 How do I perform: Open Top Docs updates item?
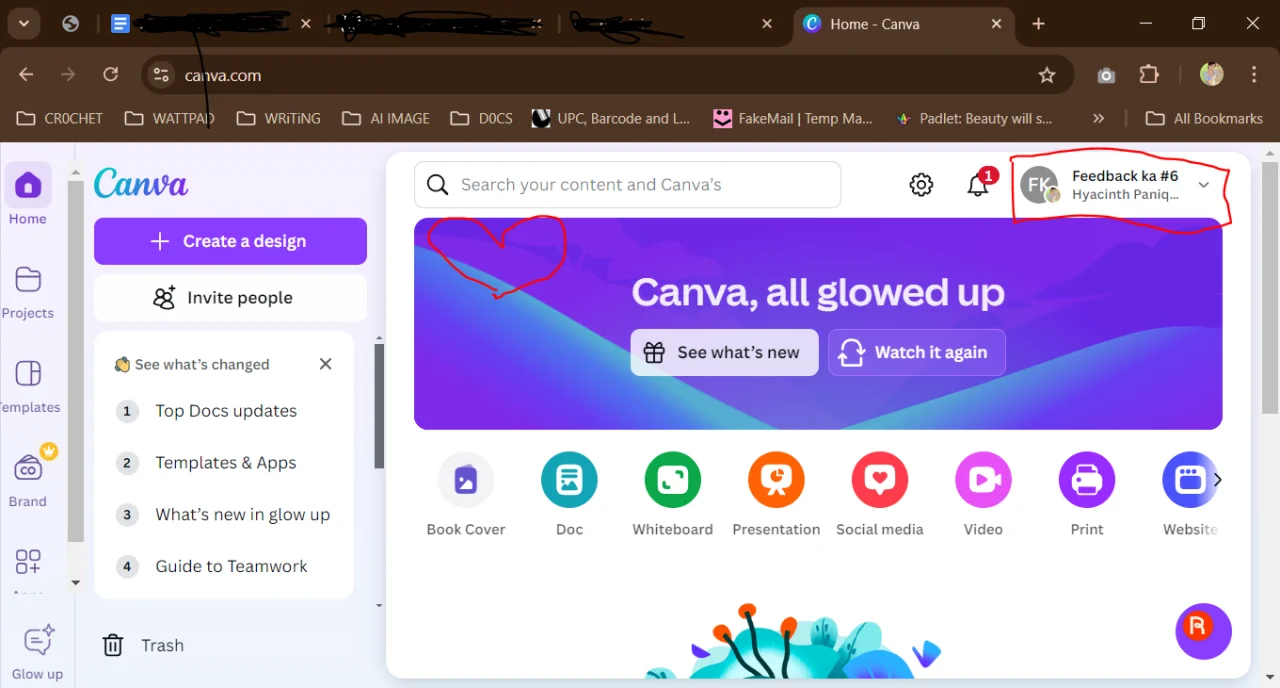[224, 411]
